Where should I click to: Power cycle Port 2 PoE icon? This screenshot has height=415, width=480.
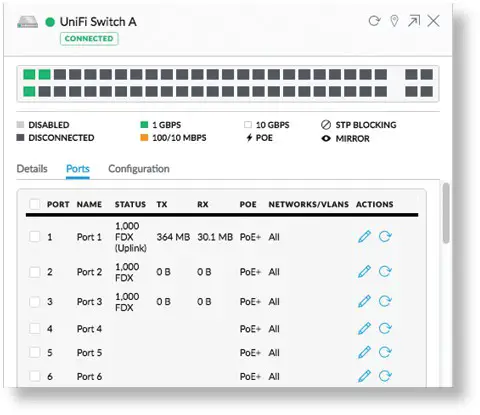pyautogui.click(x=385, y=272)
